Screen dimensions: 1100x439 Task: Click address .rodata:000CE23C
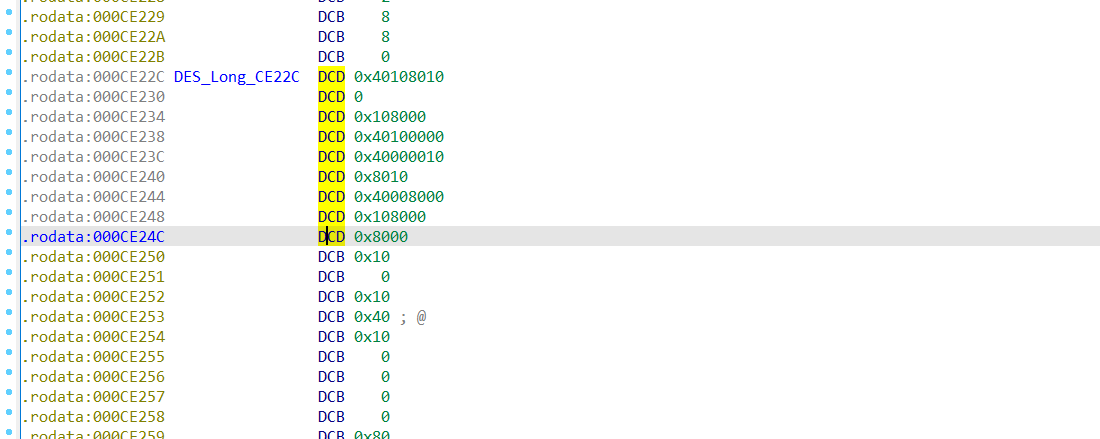(93, 156)
